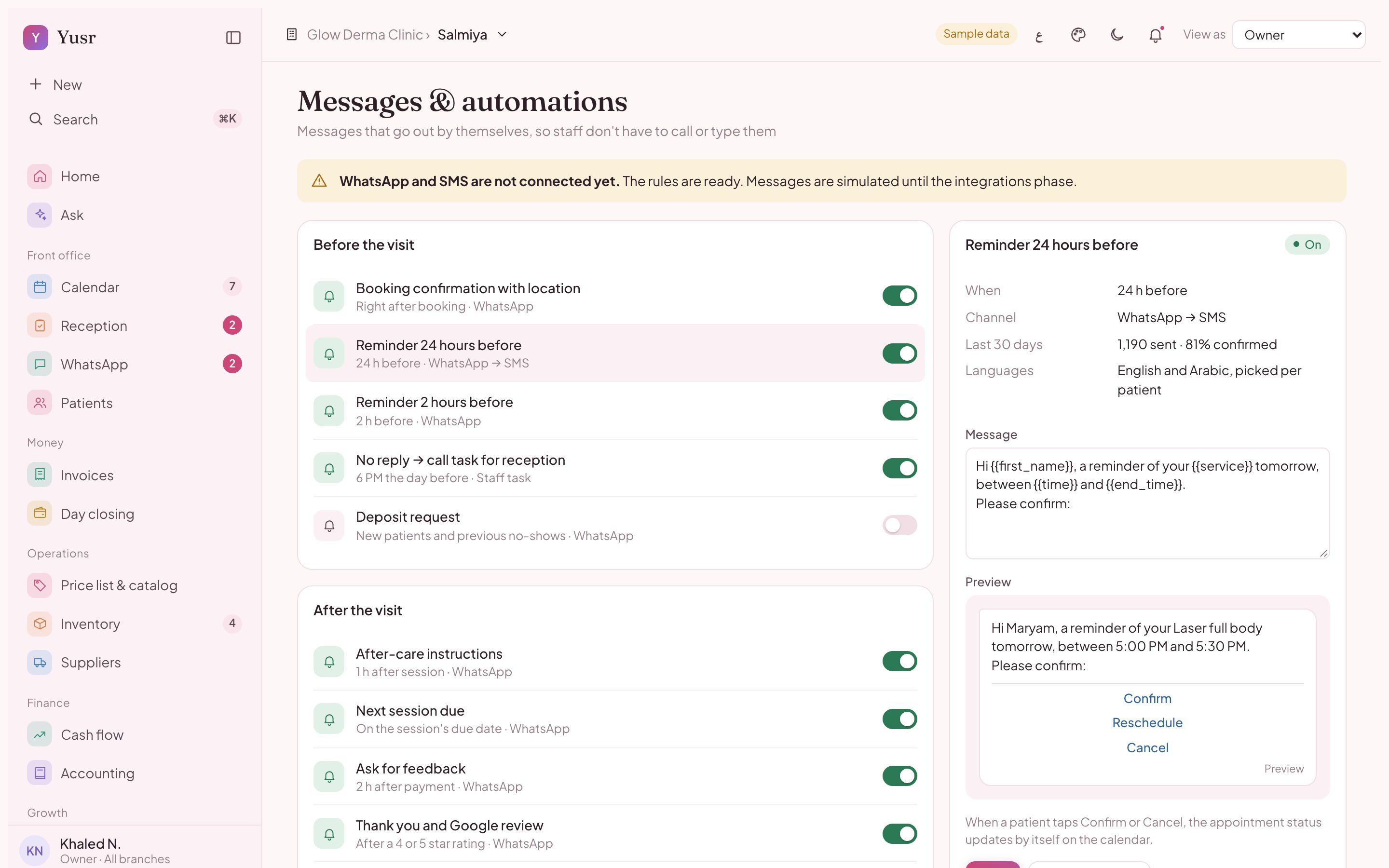Turn off Ask for feedback automation
This screenshot has height=868, width=1389.
point(899,776)
